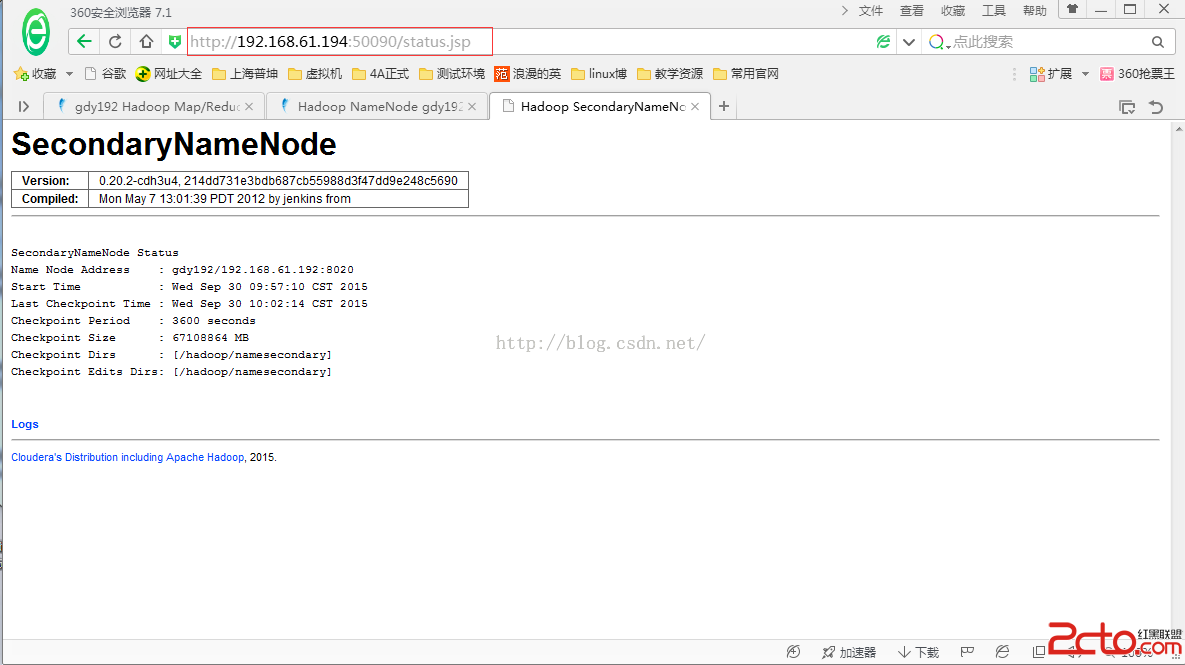Click the Checkpoint Period 3600 seconds line
The width and height of the screenshot is (1185, 665).
click(x=133, y=320)
